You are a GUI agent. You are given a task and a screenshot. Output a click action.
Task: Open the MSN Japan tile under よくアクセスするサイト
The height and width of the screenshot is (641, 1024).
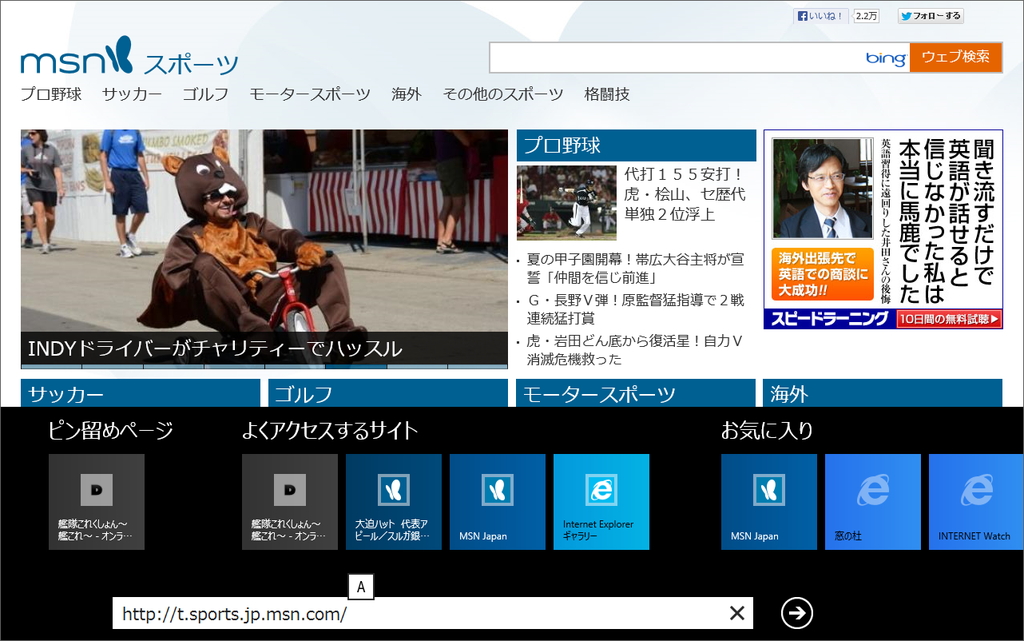click(497, 501)
